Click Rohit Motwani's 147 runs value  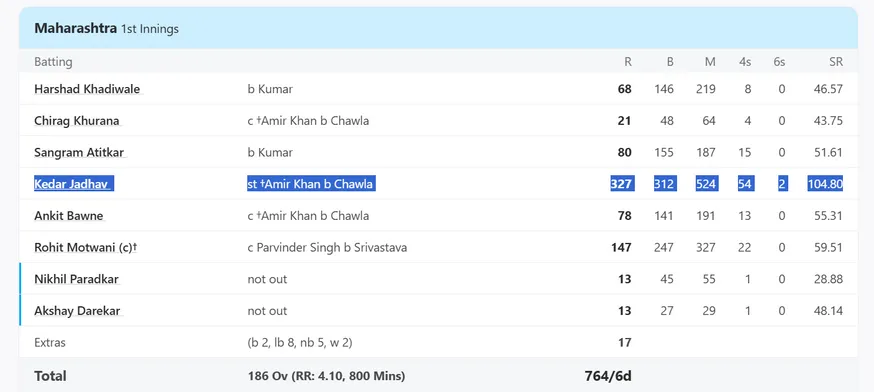tap(621, 248)
